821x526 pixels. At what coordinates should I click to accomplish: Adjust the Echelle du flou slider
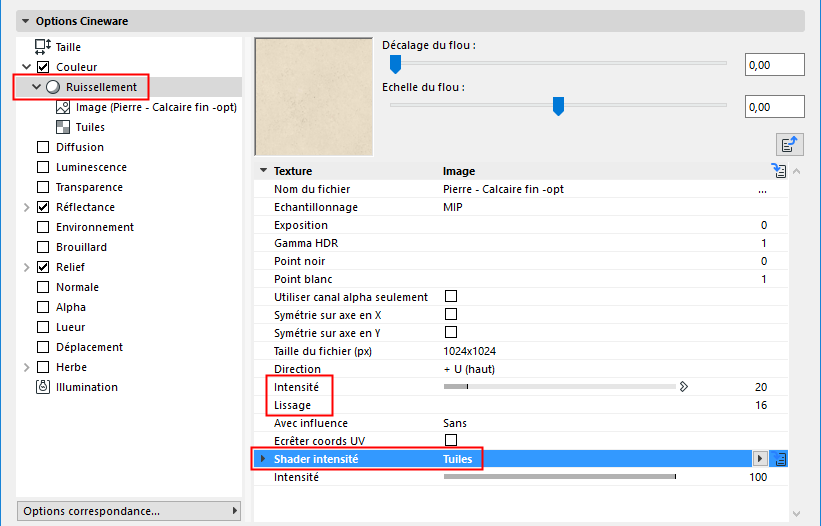pos(558,106)
